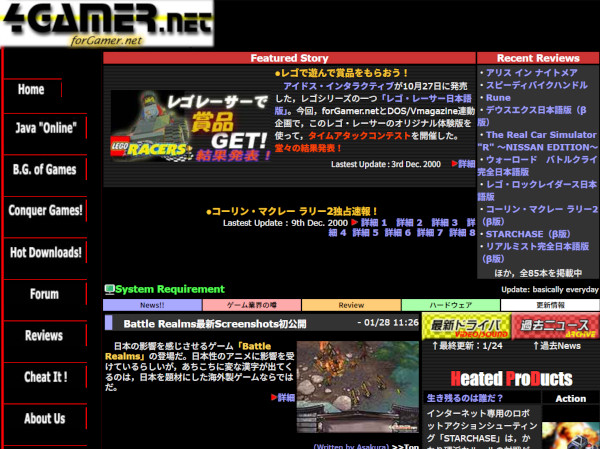The image size is (600, 449).
Task: Open コーリン・マクレー ラリー2 (β版) review
Action: (x=538, y=215)
